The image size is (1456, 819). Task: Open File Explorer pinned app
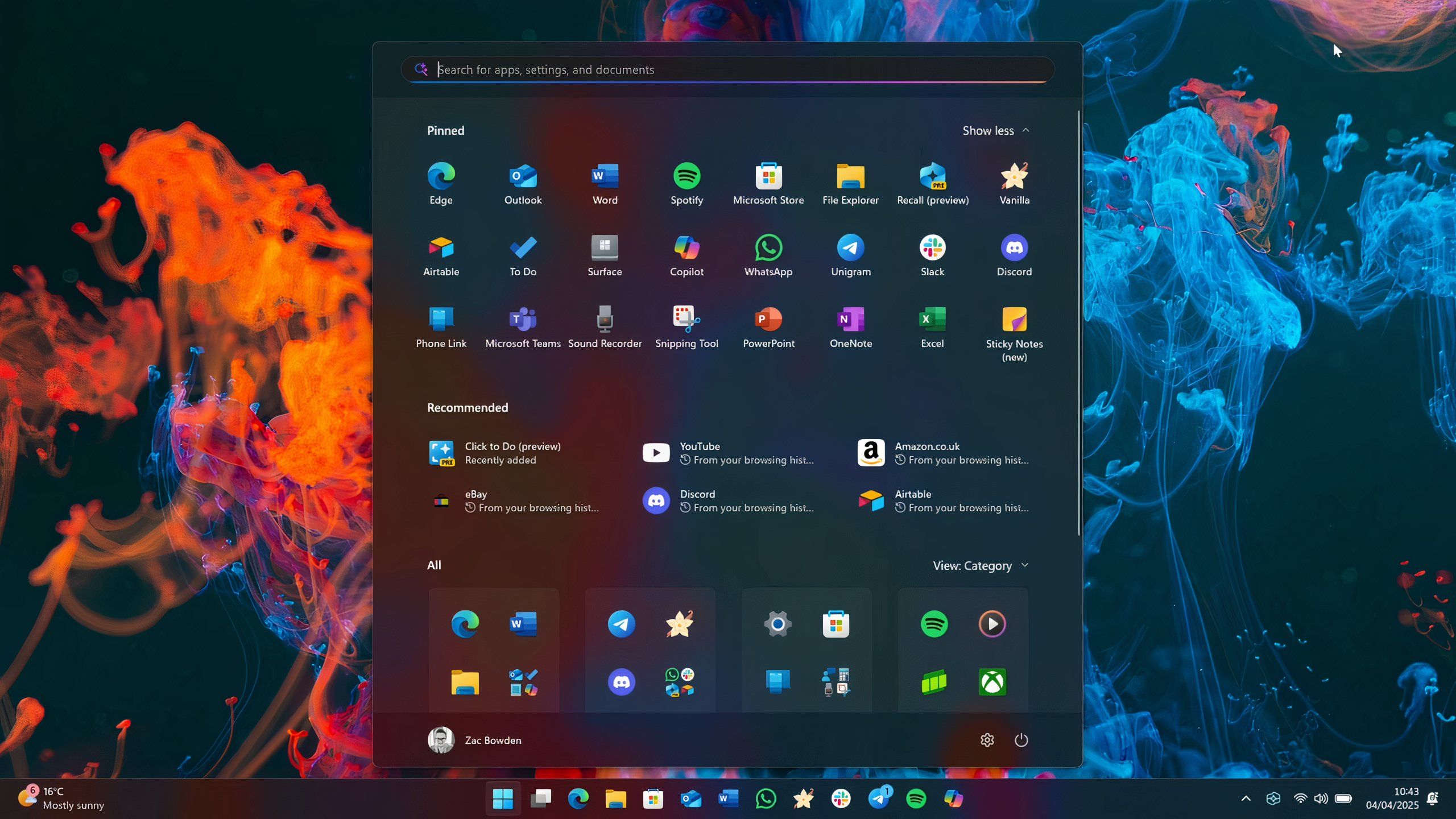(x=850, y=183)
